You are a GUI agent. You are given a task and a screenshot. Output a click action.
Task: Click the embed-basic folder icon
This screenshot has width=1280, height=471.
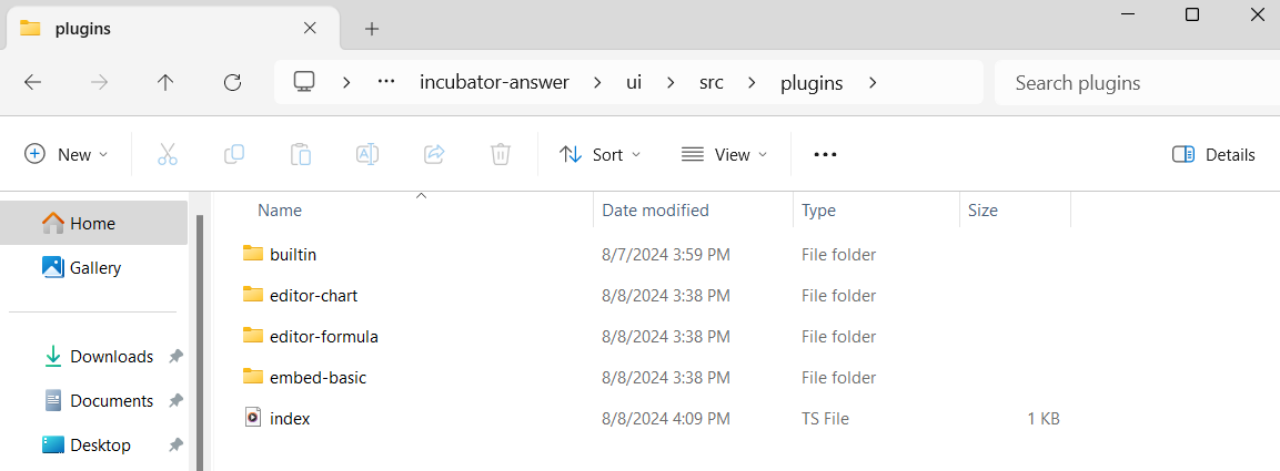pos(253,376)
